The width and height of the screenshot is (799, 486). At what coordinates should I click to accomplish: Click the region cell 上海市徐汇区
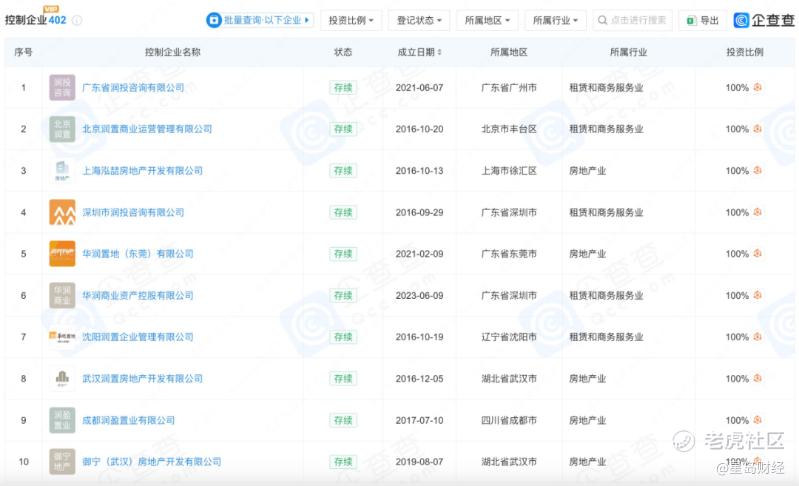[x=509, y=171]
